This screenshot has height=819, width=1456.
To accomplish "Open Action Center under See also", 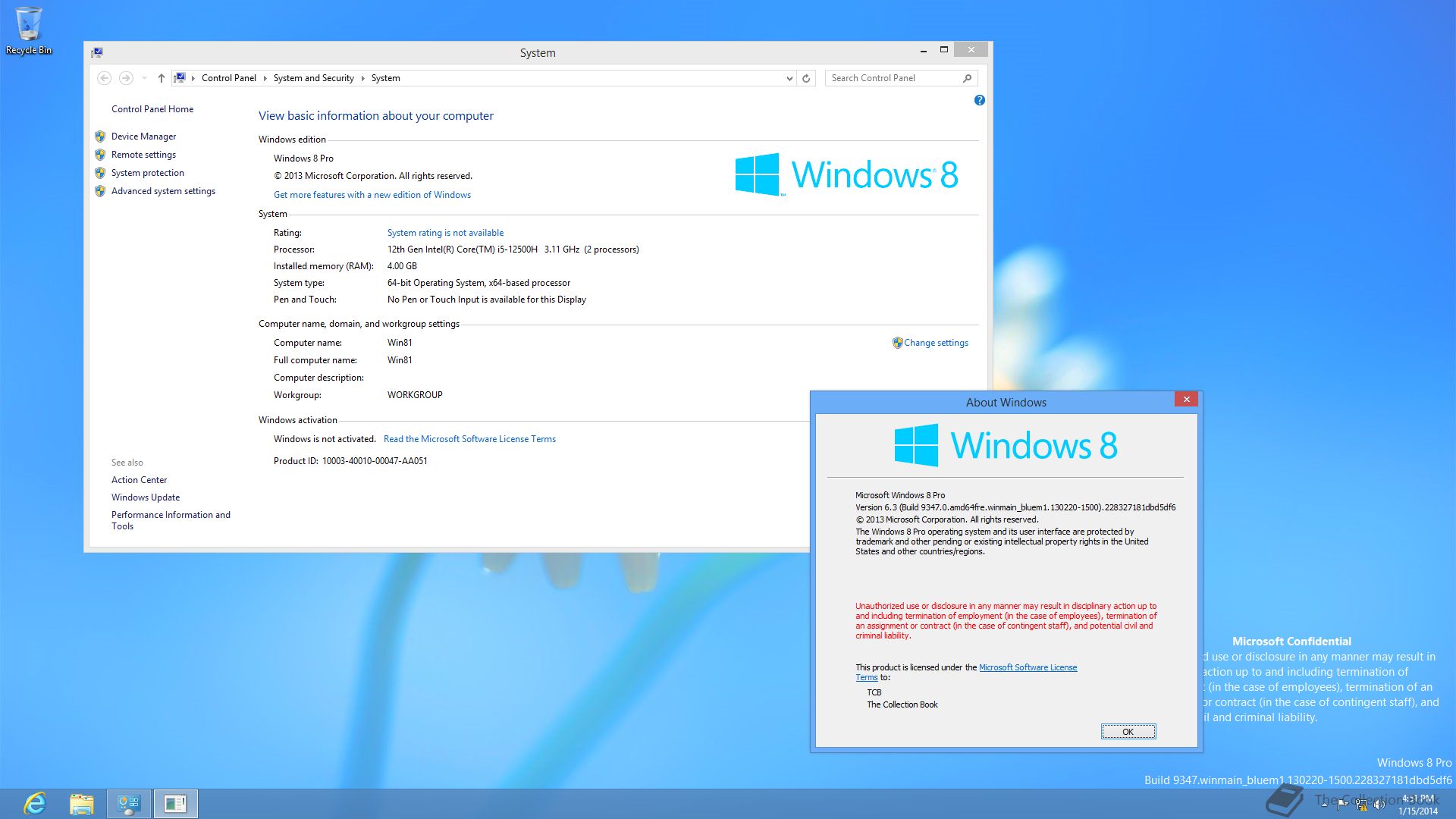I will (x=139, y=480).
